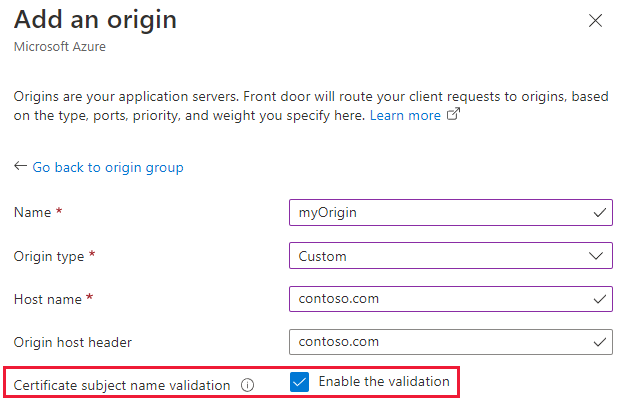The image size is (625, 413).
Task: Open the Origin type dropdown showing Custom
Action: [440, 256]
